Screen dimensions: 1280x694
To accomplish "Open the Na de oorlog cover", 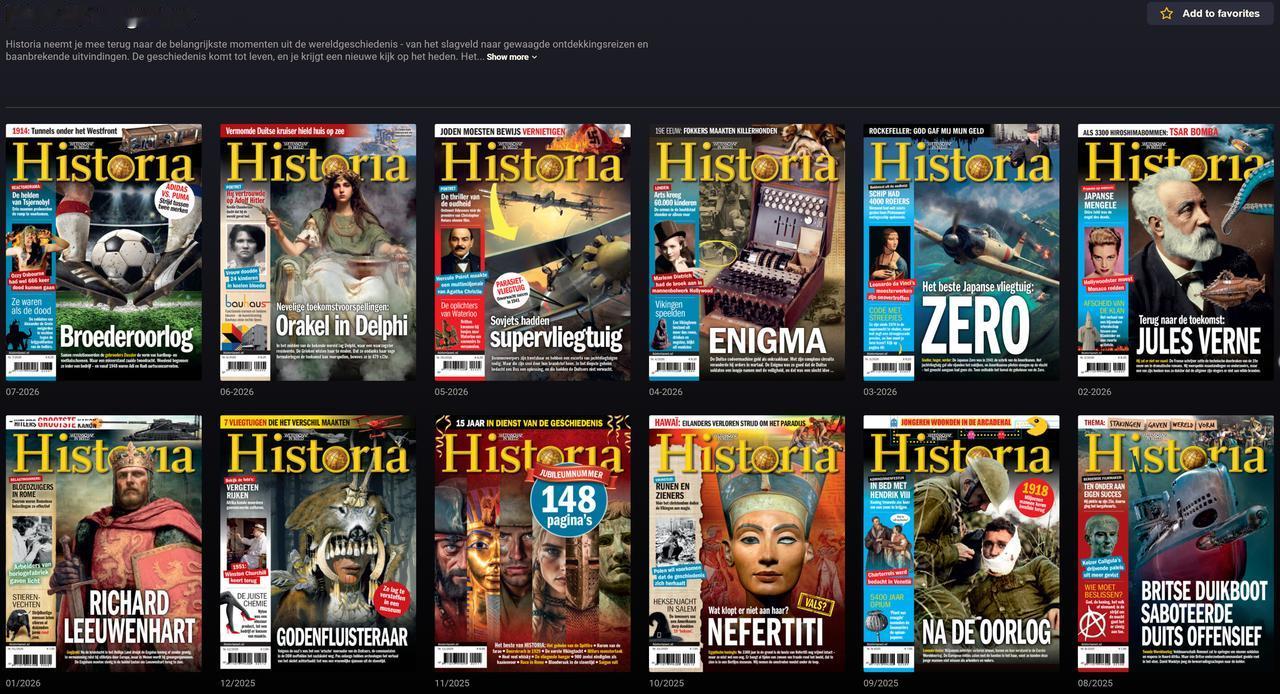I will [x=961, y=544].
